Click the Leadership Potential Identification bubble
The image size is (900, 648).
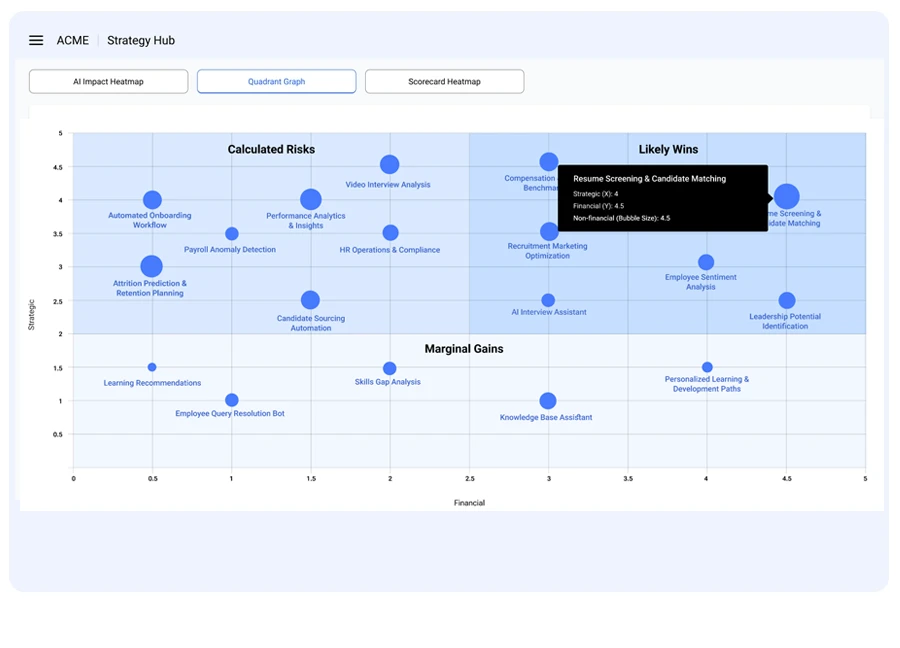(x=787, y=301)
